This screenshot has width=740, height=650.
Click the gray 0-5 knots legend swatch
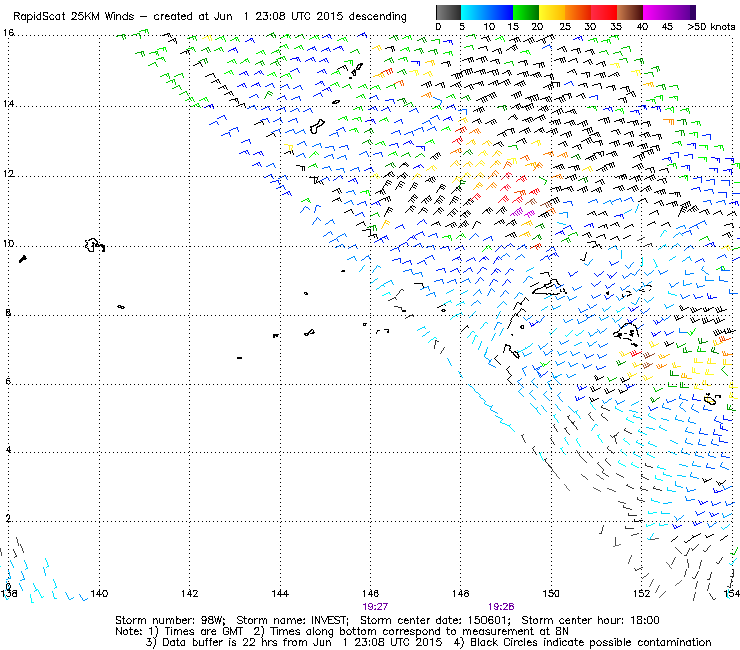(x=448, y=12)
